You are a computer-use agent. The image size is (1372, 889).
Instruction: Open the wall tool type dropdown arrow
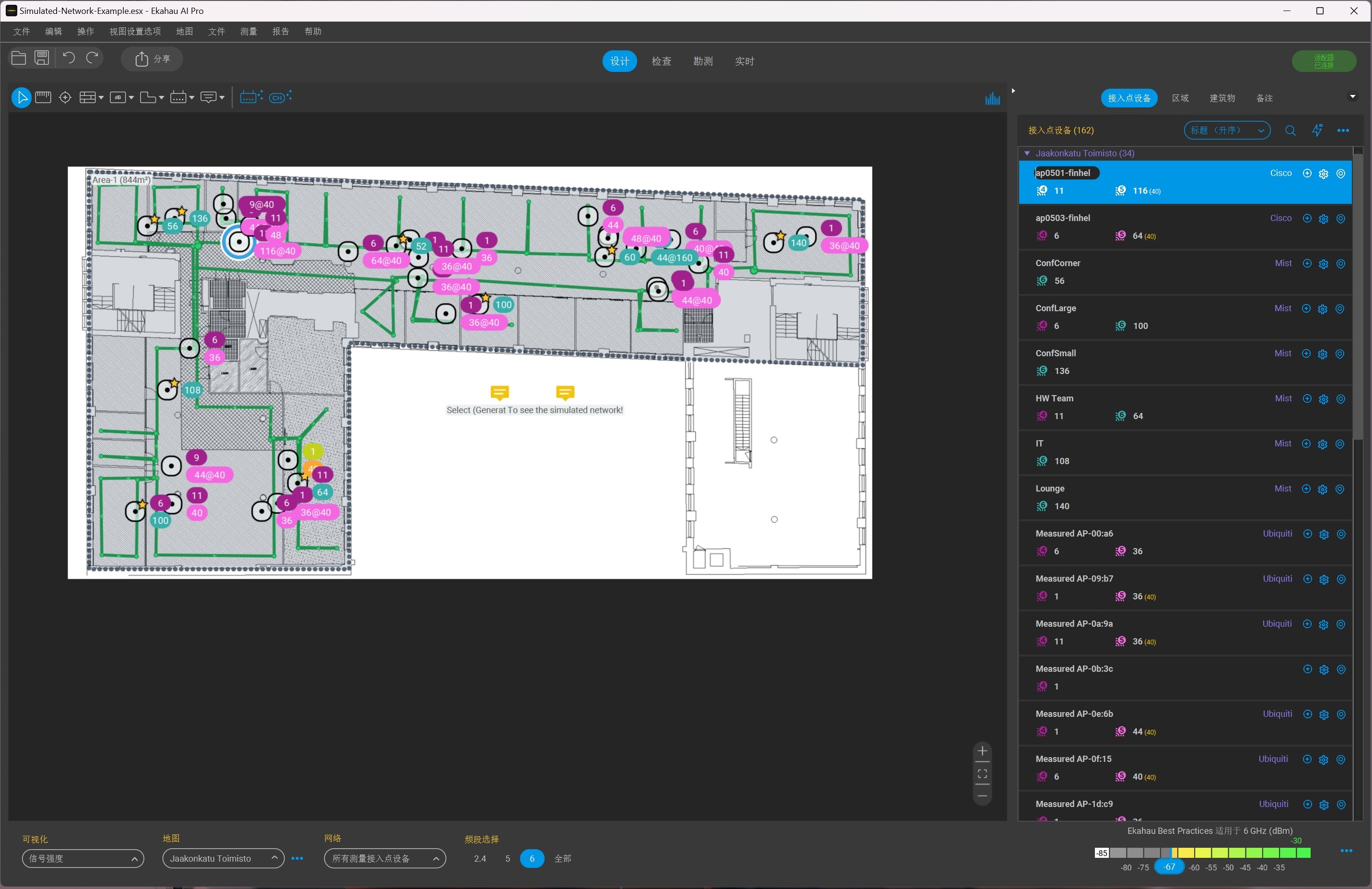[102, 98]
